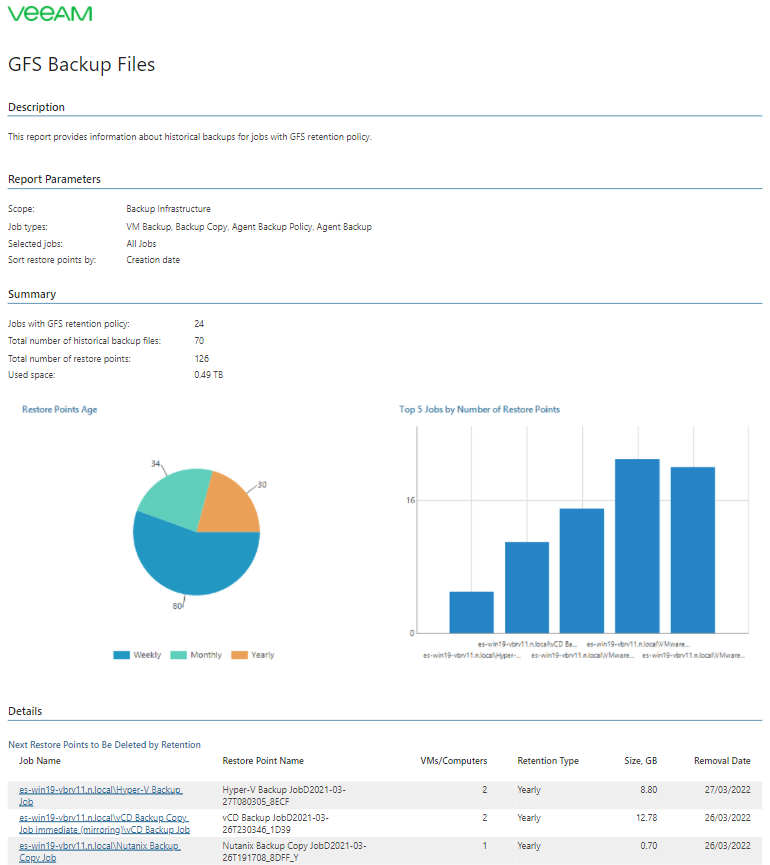The height and width of the screenshot is (865, 770).
Task: Click the pie chart label 30
Action: click(x=262, y=485)
